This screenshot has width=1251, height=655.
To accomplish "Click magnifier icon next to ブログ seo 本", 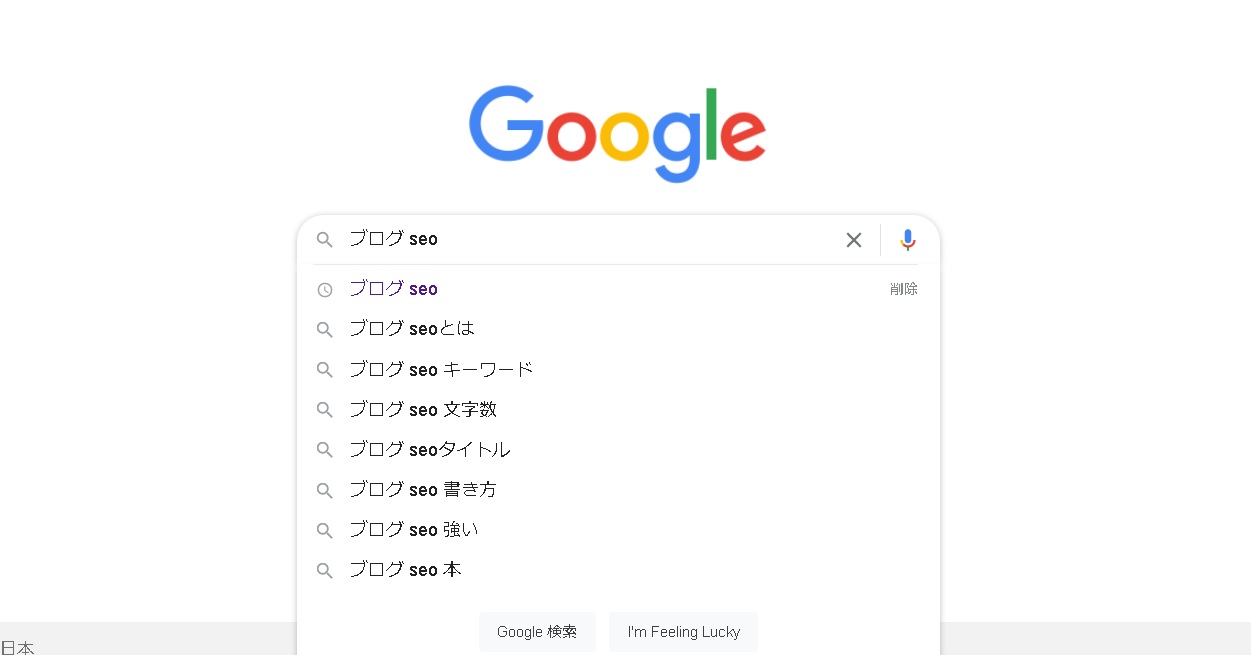I will 325,570.
